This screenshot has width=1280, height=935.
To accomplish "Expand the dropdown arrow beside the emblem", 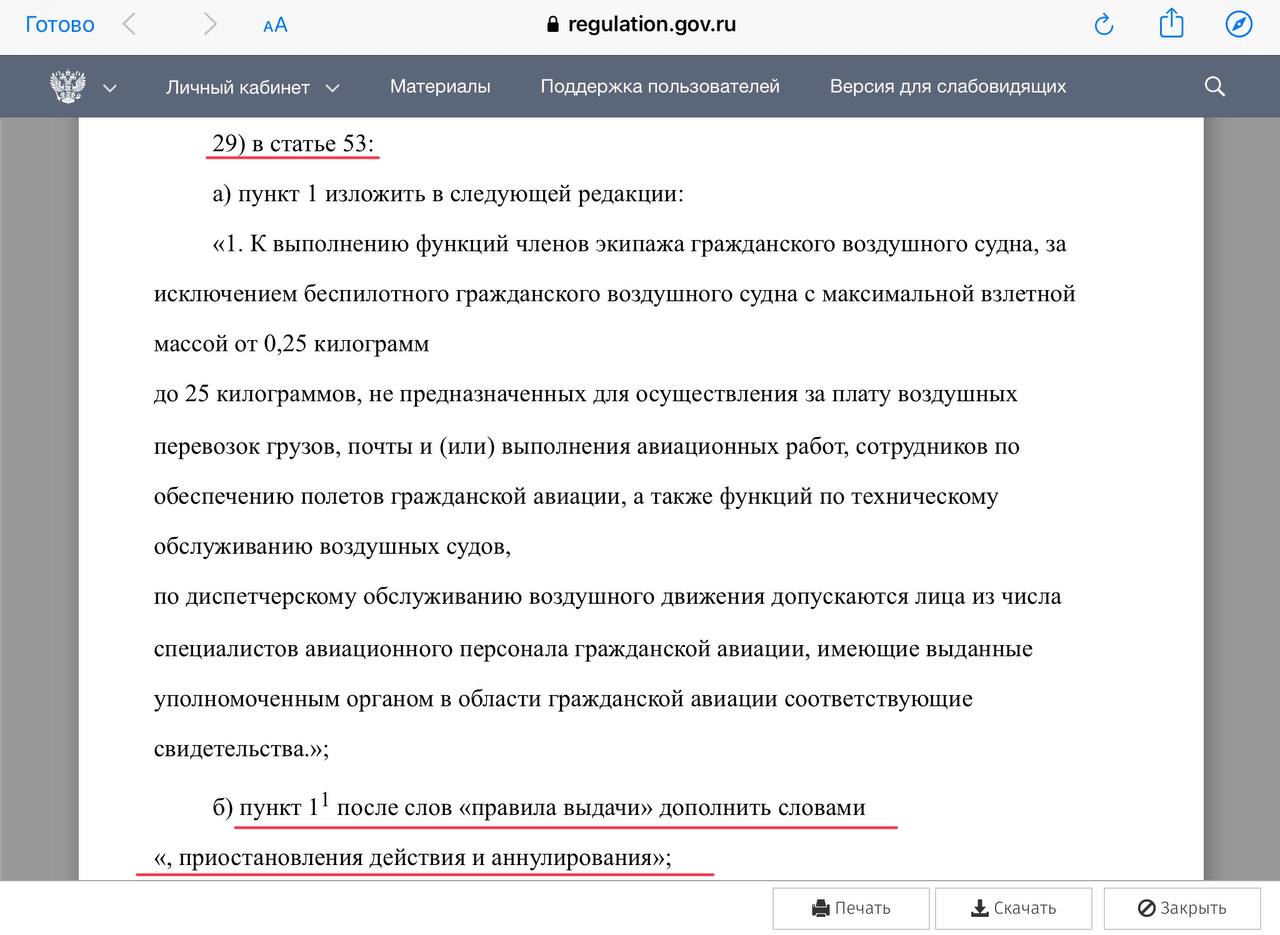I will (x=110, y=88).
